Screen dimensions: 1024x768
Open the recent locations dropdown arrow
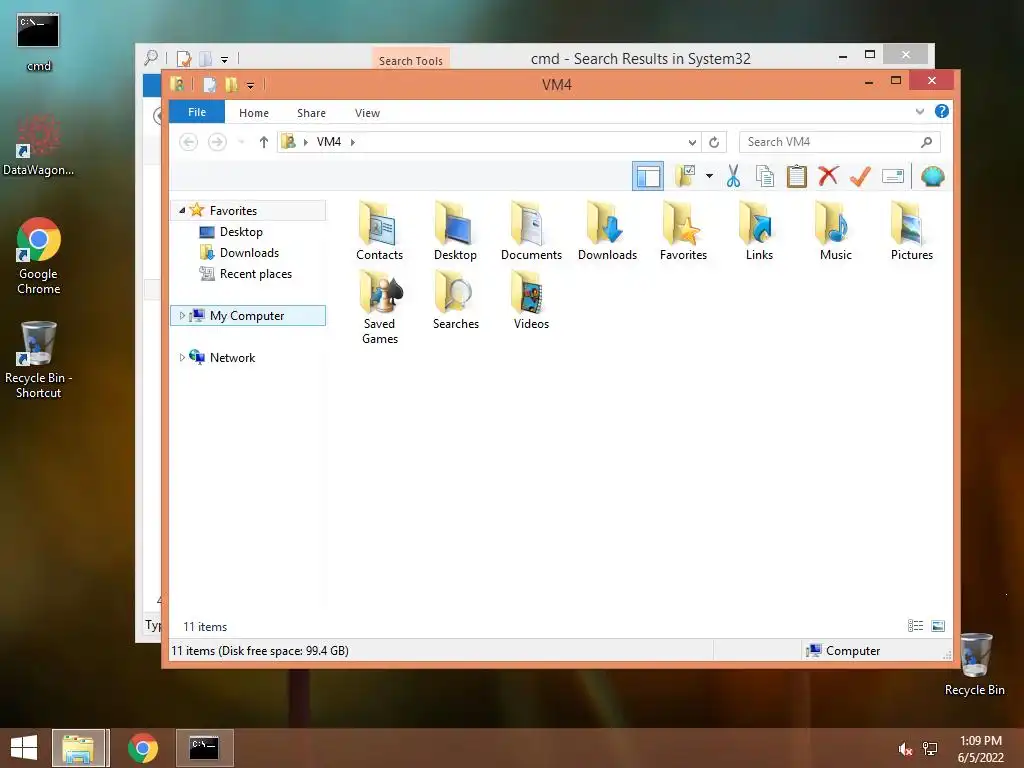241,142
